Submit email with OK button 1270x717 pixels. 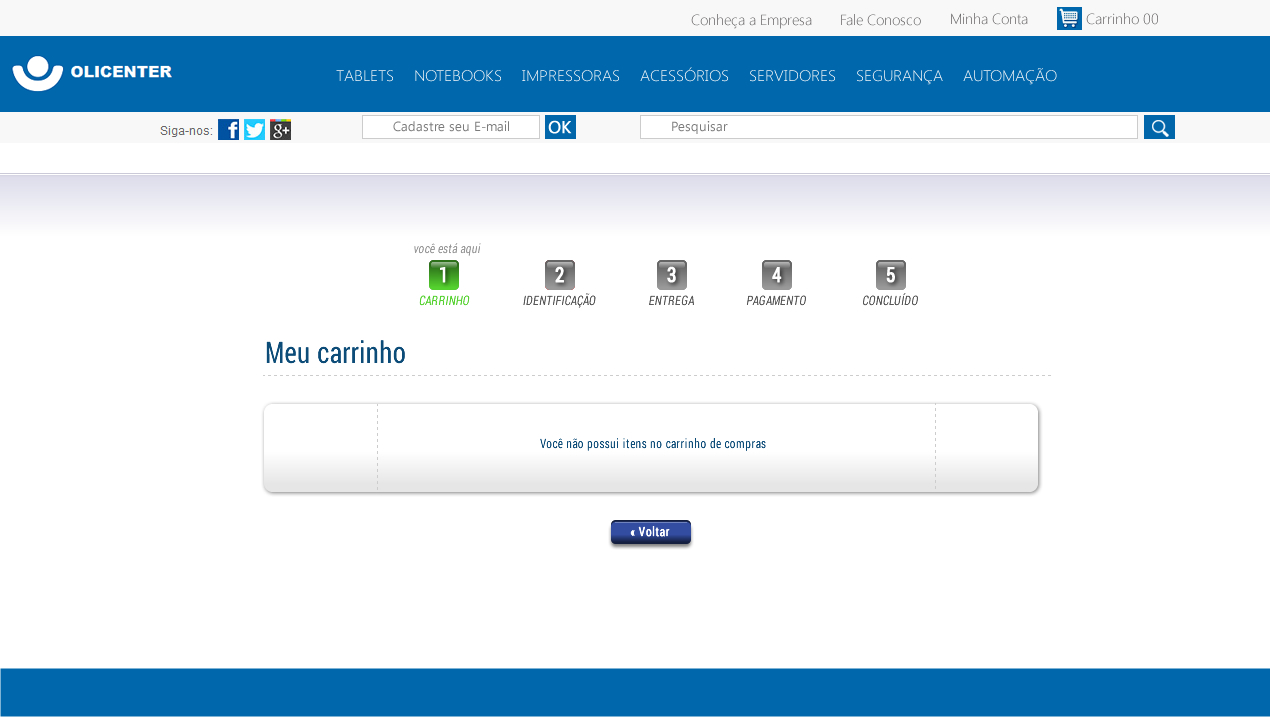(x=560, y=127)
